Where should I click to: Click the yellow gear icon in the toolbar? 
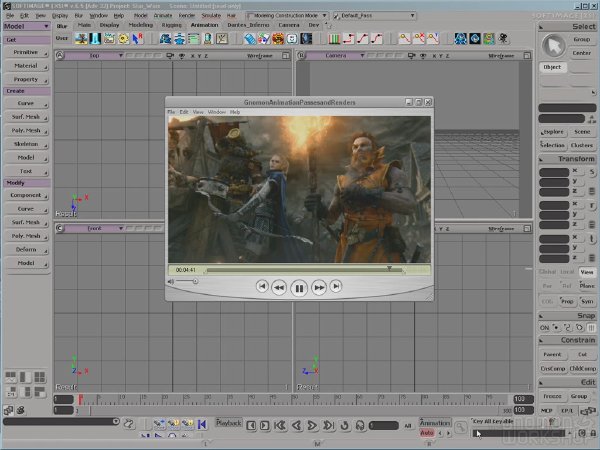(x=123, y=39)
